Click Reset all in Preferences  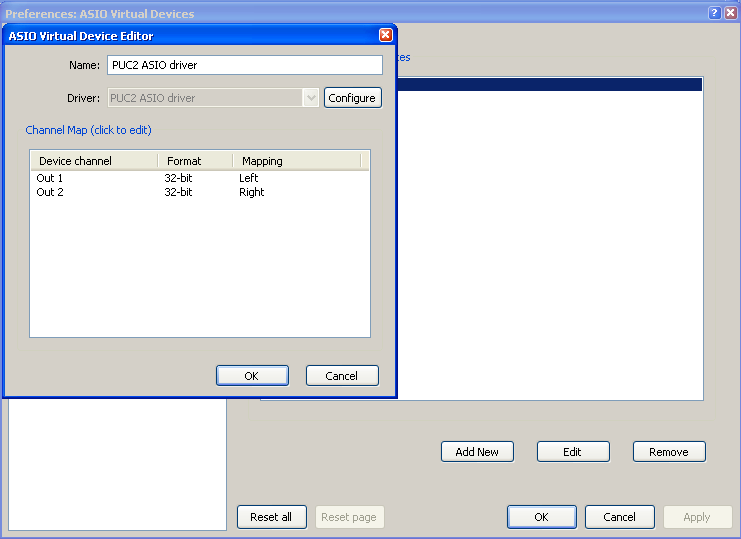click(x=271, y=517)
